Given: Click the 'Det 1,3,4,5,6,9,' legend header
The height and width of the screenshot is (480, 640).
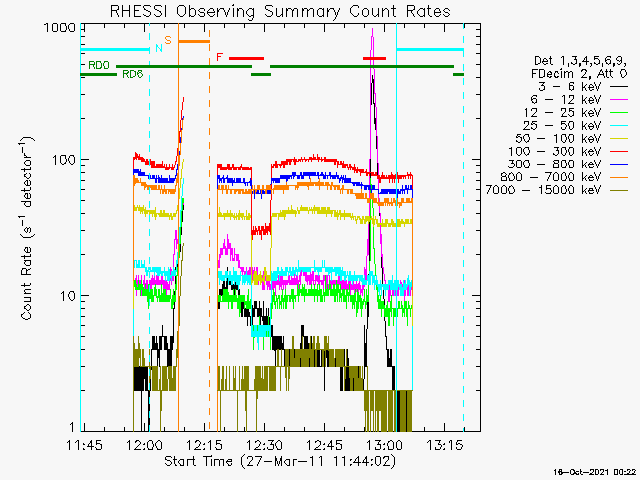Looking at the screenshot, I should tap(581, 61).
